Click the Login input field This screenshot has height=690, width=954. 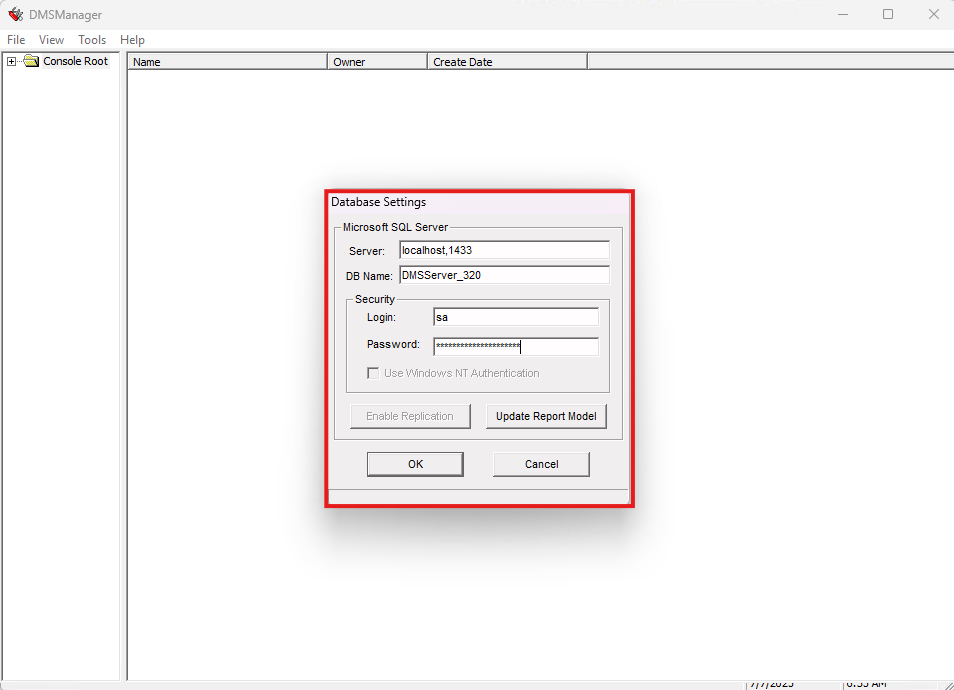(515, 317)
